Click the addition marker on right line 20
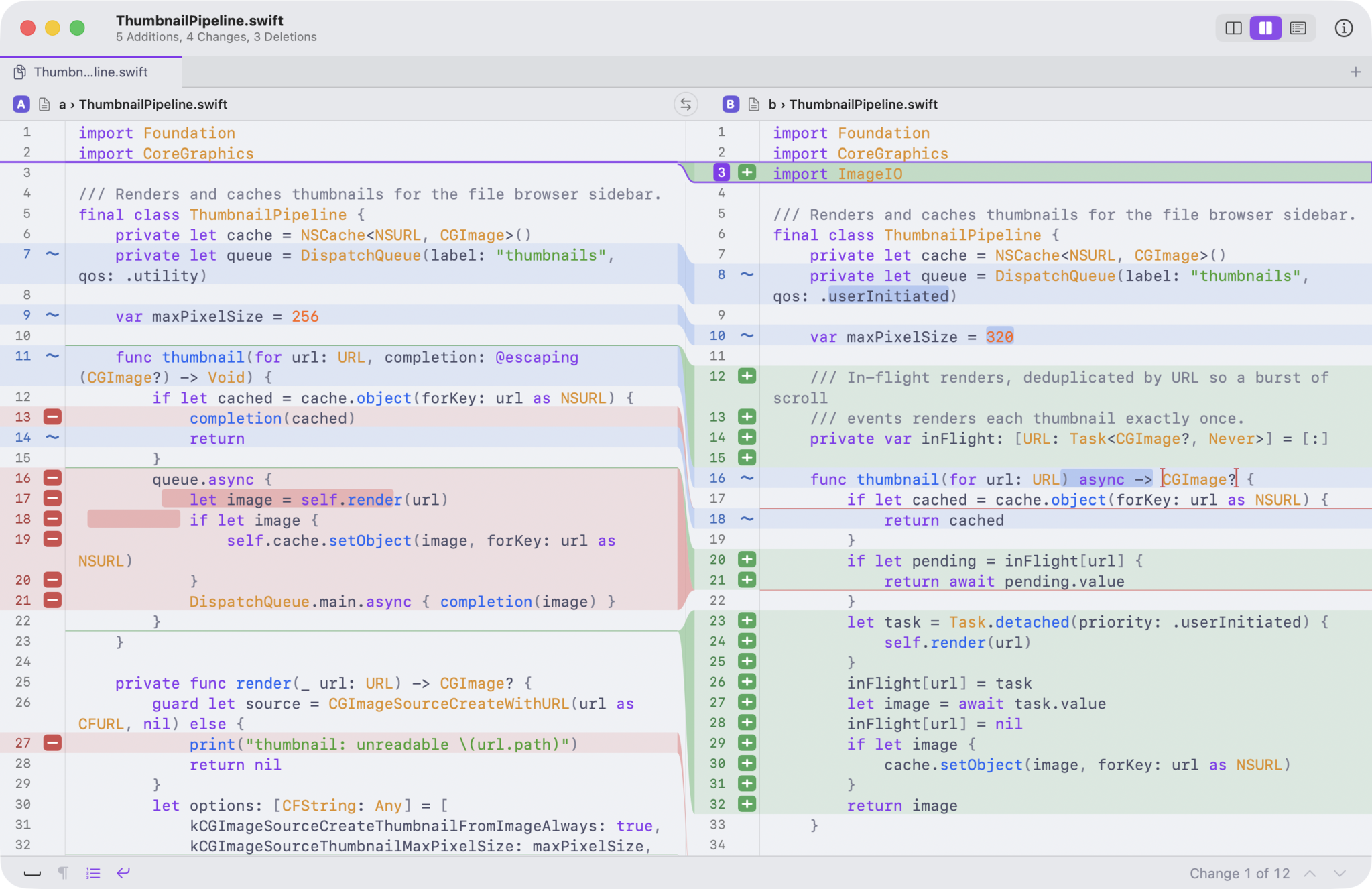The image size is (1372, 889). (747, 559)
